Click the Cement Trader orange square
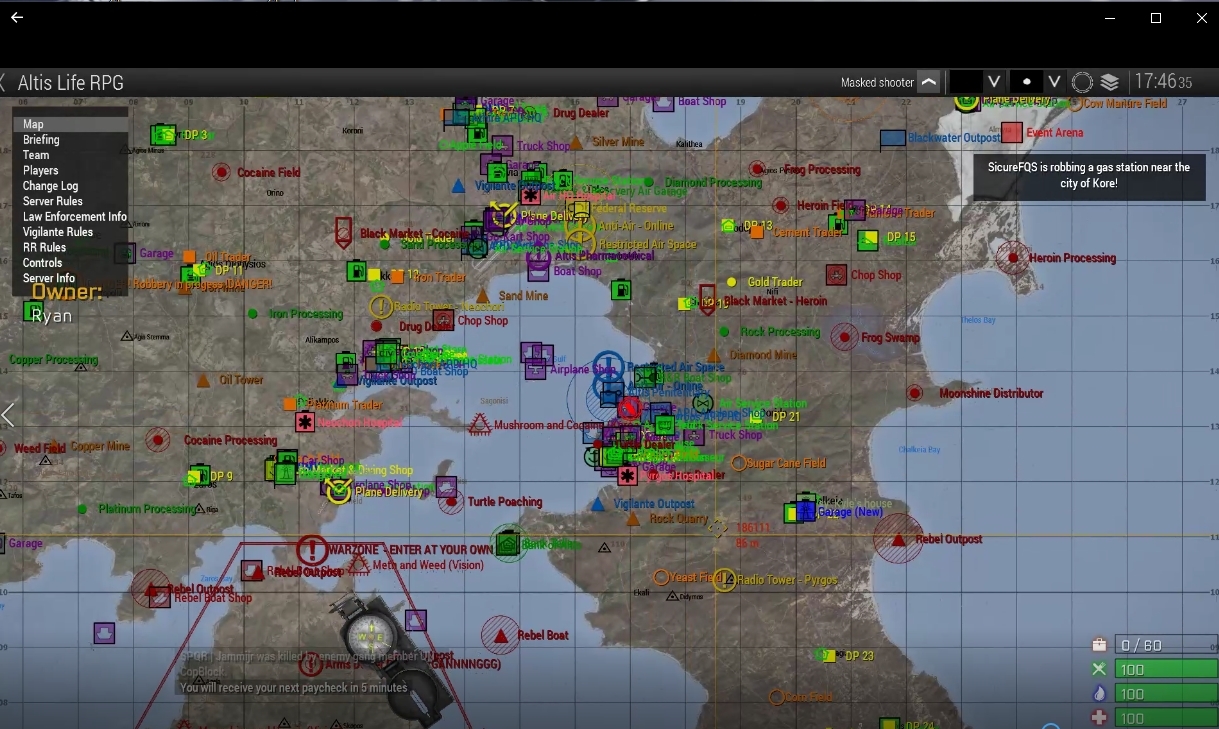1219x729 pixels. tap(757, 232)
